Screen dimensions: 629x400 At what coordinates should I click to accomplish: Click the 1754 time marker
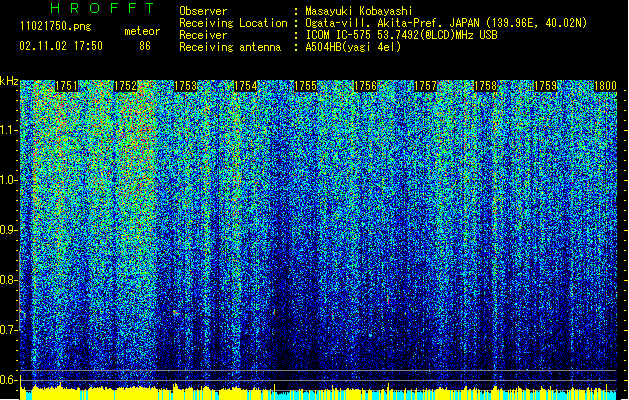[246, 86]
